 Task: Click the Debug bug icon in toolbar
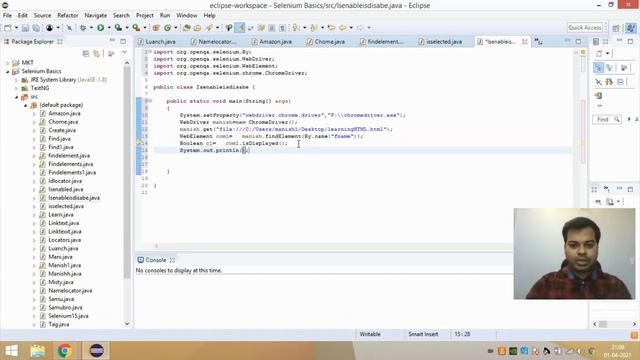coord(83,28)
